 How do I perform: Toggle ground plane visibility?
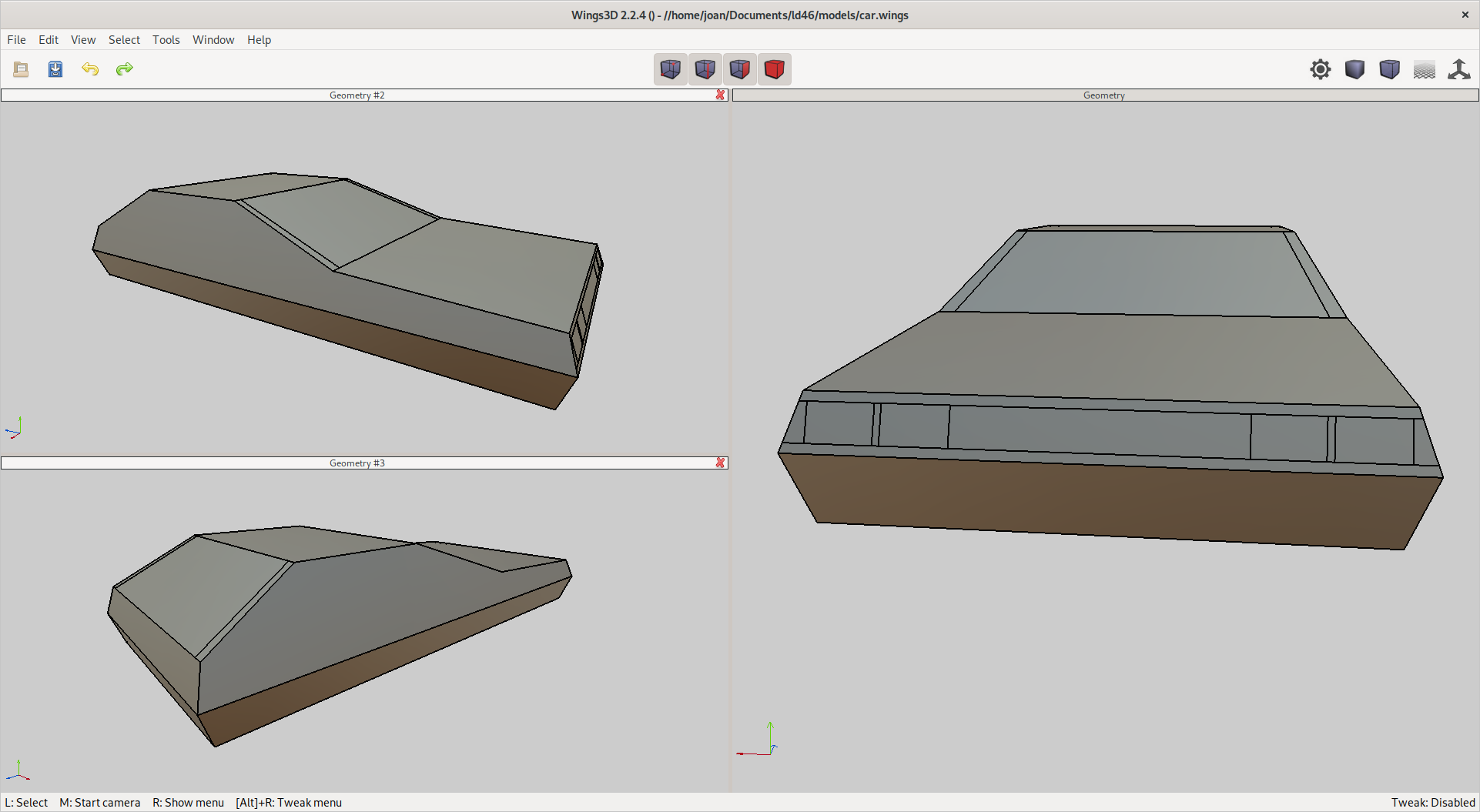(1425, 69)
